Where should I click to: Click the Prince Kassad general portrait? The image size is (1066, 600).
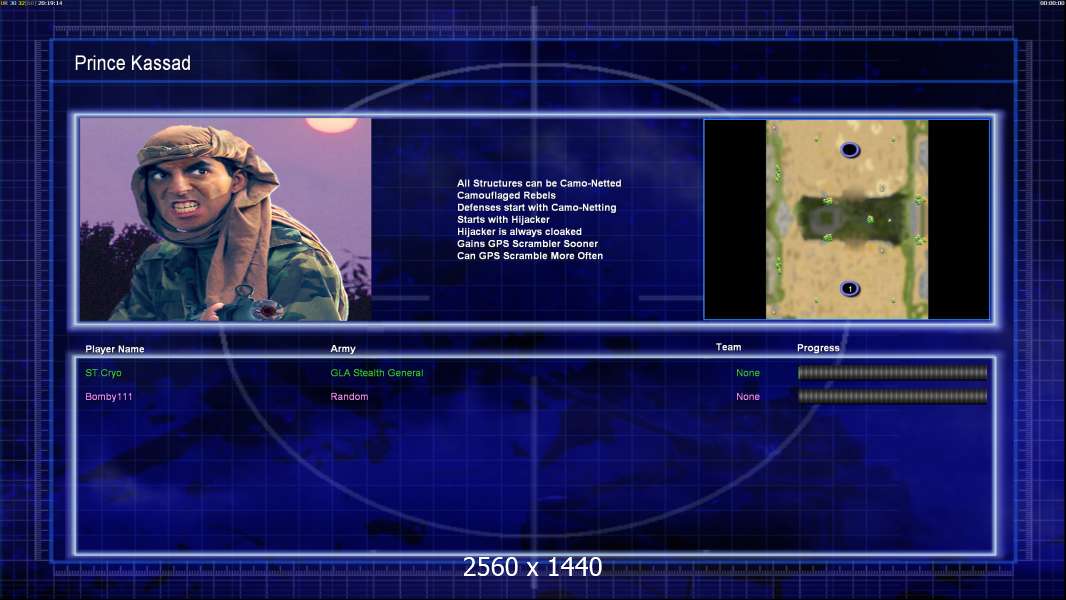pos(226,219)
